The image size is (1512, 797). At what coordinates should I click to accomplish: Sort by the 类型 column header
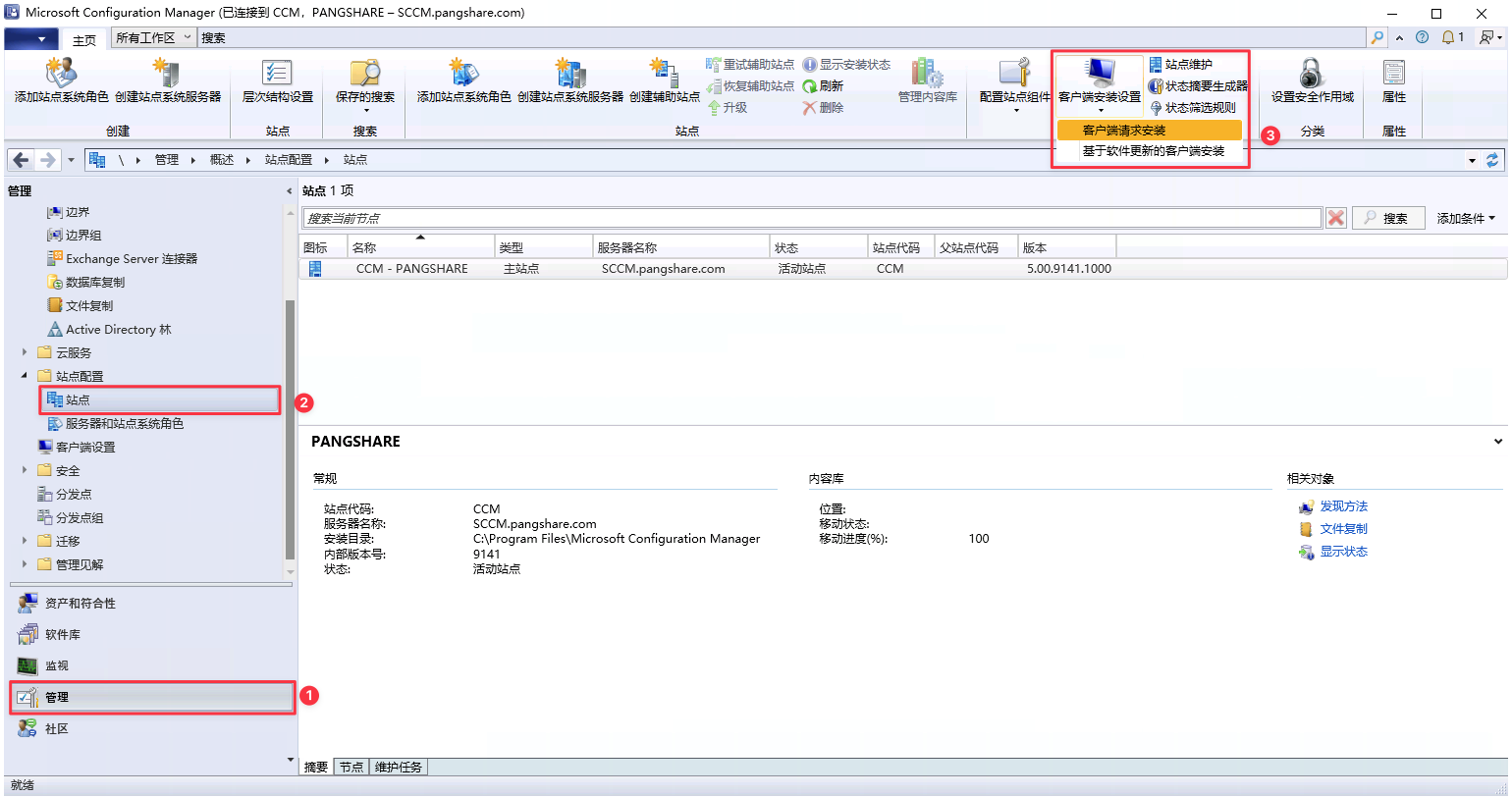544,247
